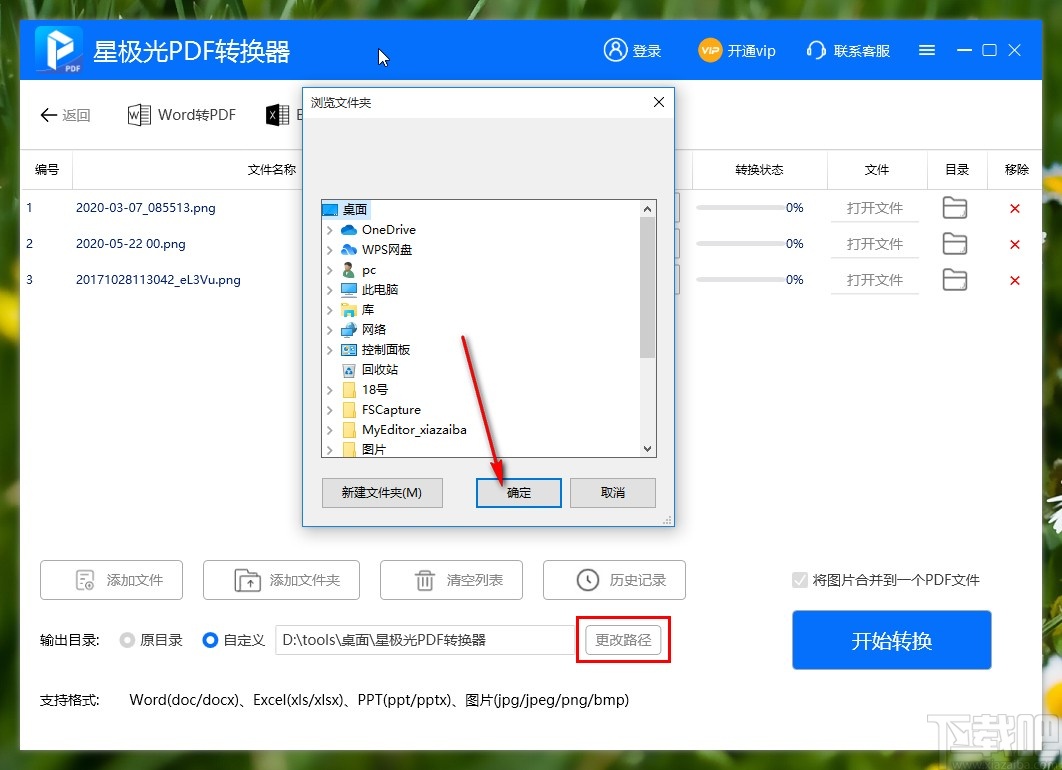Open the hamburger menu in the title bar
This screenshot has height=770, width=1062.
pos(926,49)
